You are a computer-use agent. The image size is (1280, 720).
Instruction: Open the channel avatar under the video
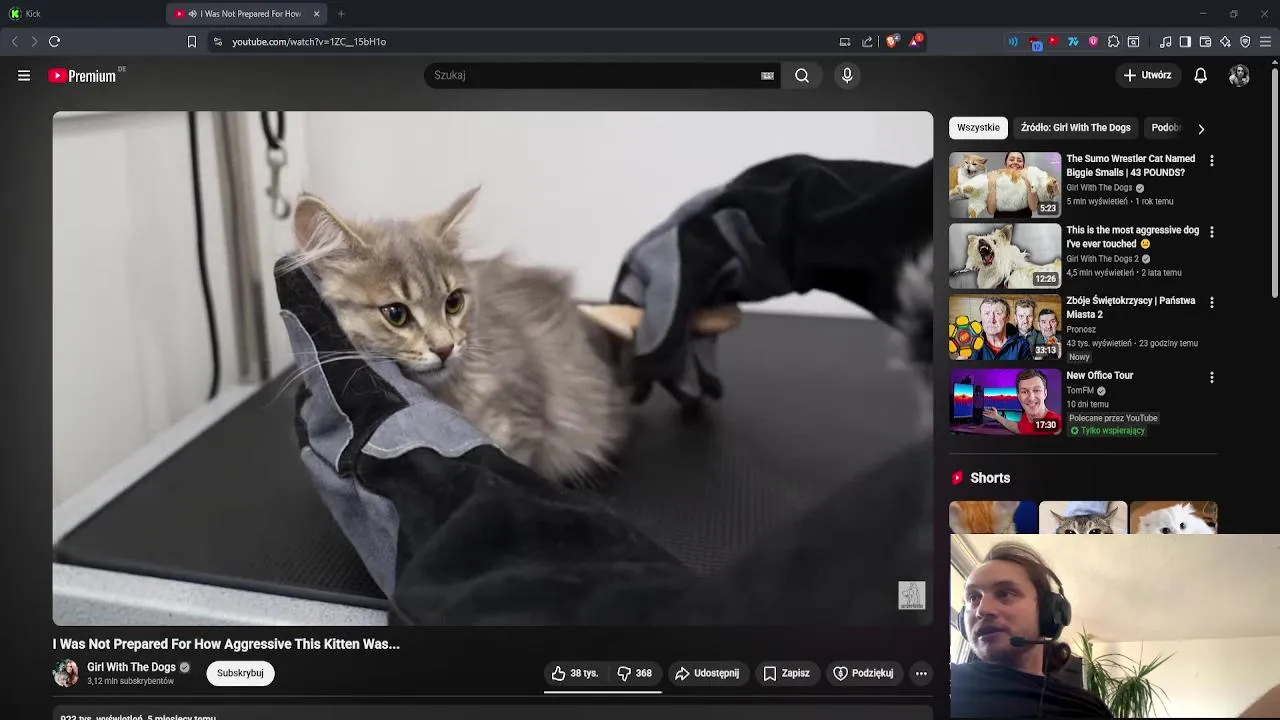tap(66, 673)
